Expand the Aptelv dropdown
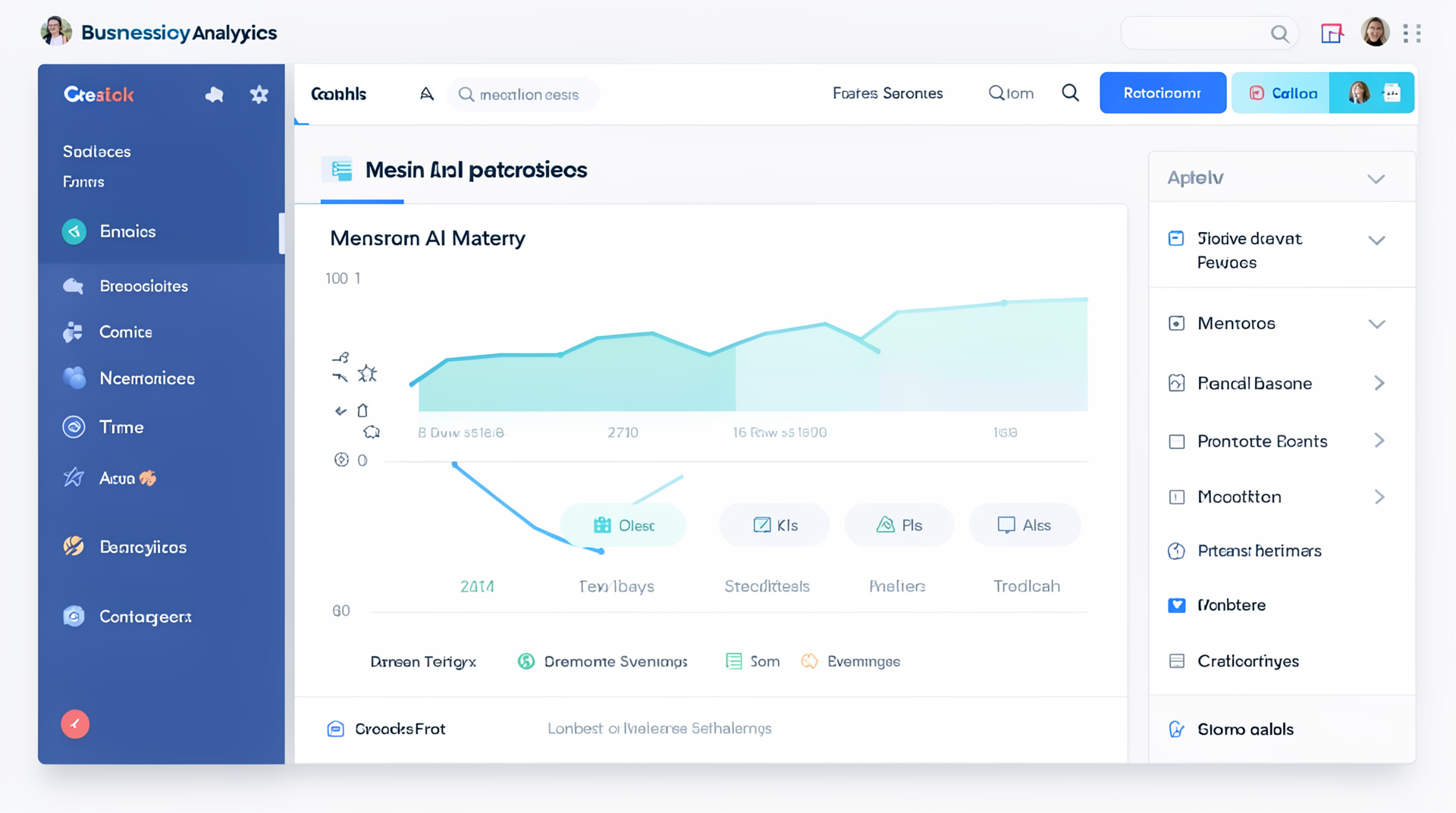Viewport: 1456px width, 813px height. coord(1376,179)
